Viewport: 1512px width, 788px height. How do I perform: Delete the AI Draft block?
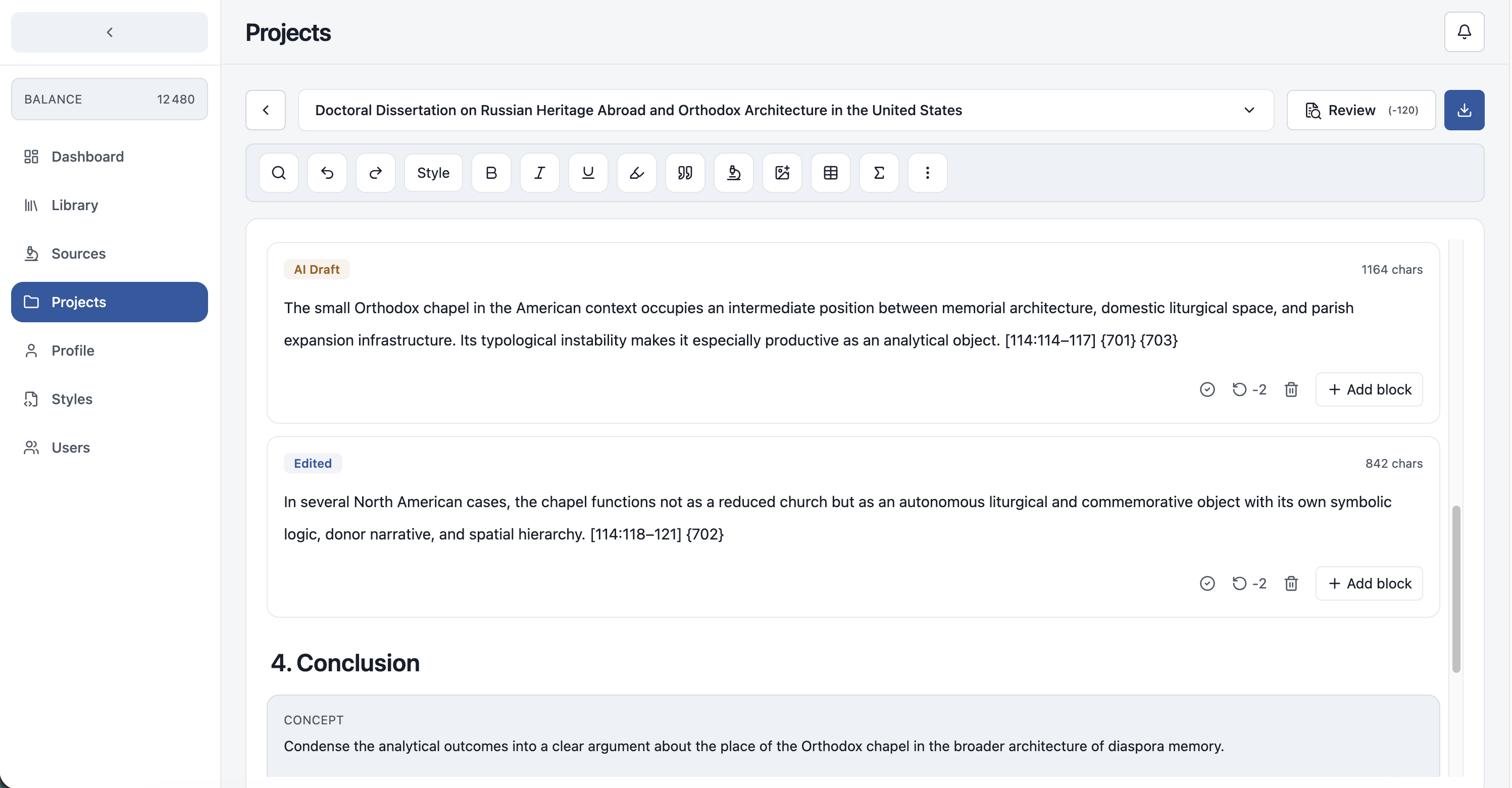(1291, 389)
